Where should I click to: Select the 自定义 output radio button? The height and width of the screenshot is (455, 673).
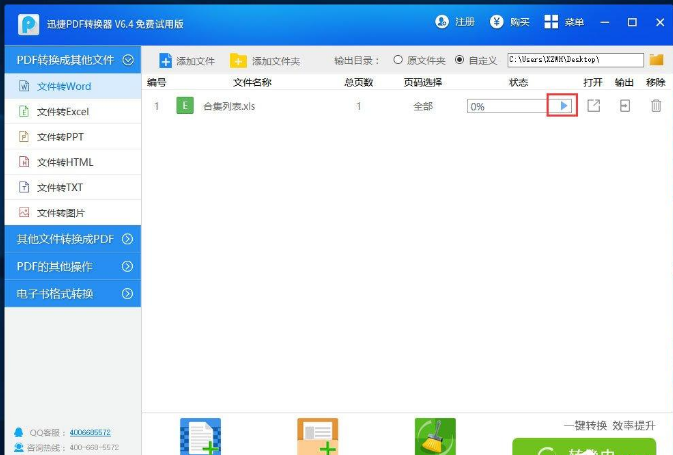(460, 60)
